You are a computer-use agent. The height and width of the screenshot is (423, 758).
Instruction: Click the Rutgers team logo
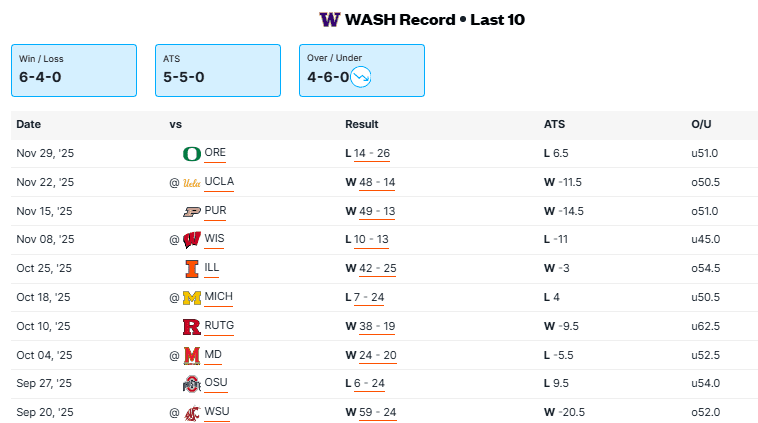(x=192, y=327)
